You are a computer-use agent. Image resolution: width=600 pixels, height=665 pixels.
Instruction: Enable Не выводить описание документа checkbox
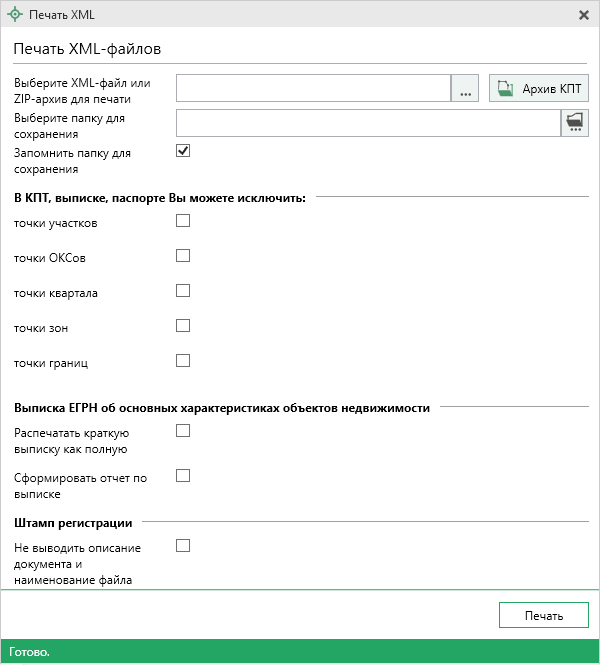[x=183, y=546]
